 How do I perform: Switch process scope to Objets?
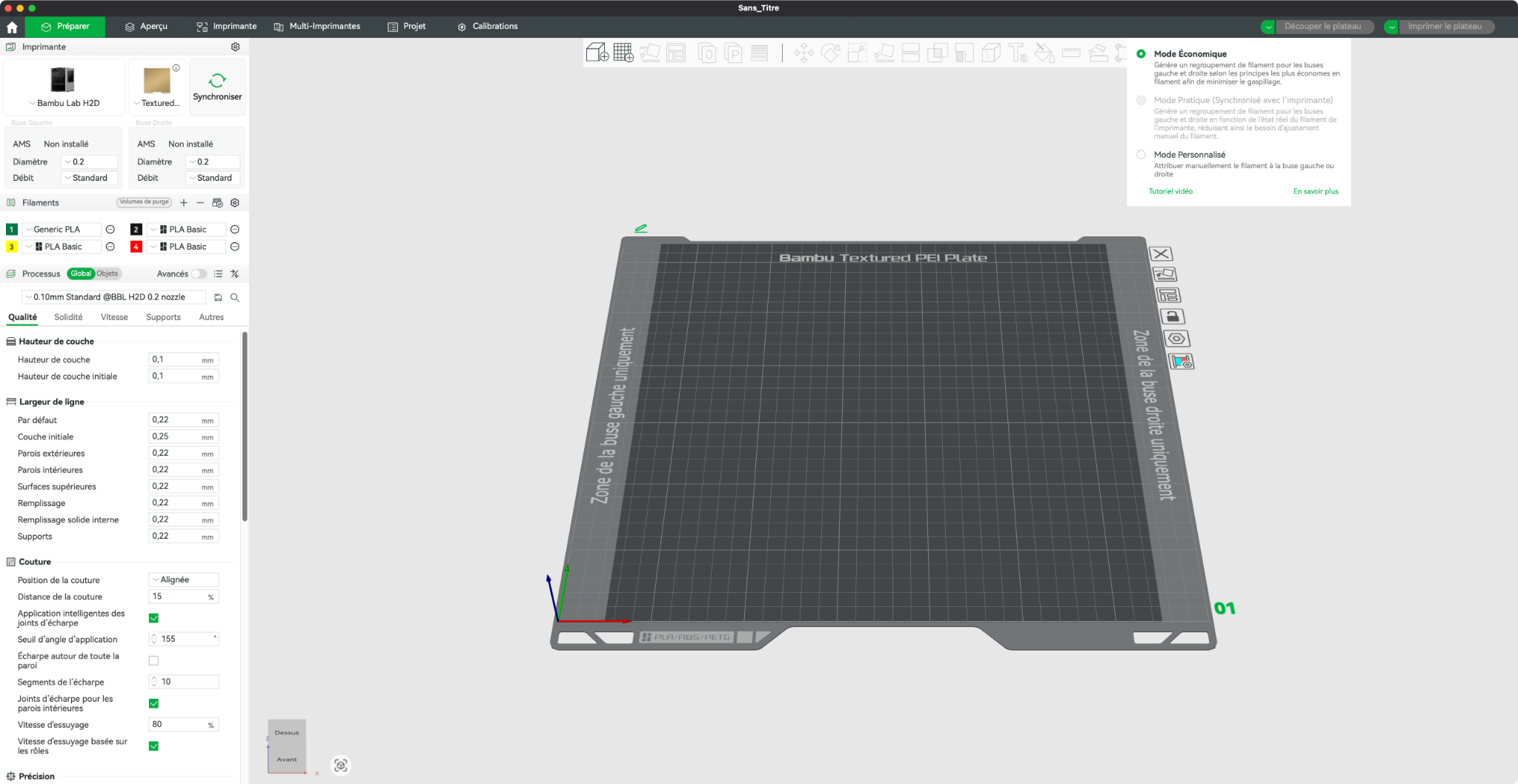click(x=107, y=273)
